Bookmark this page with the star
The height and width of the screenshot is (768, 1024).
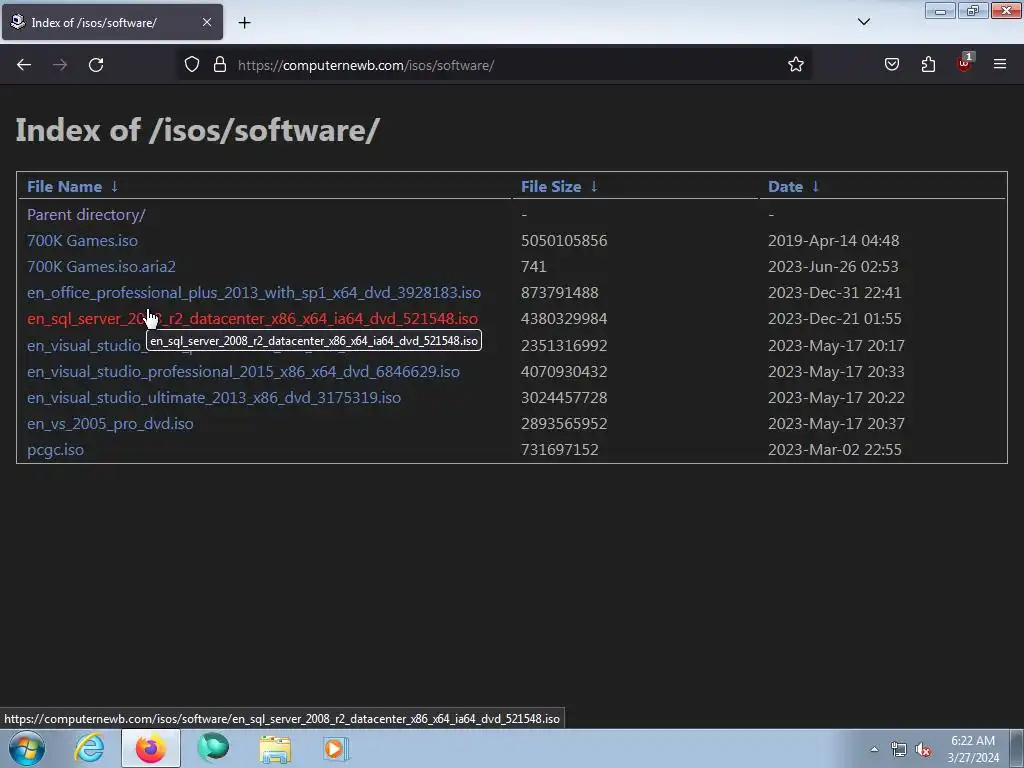point(795,65)
